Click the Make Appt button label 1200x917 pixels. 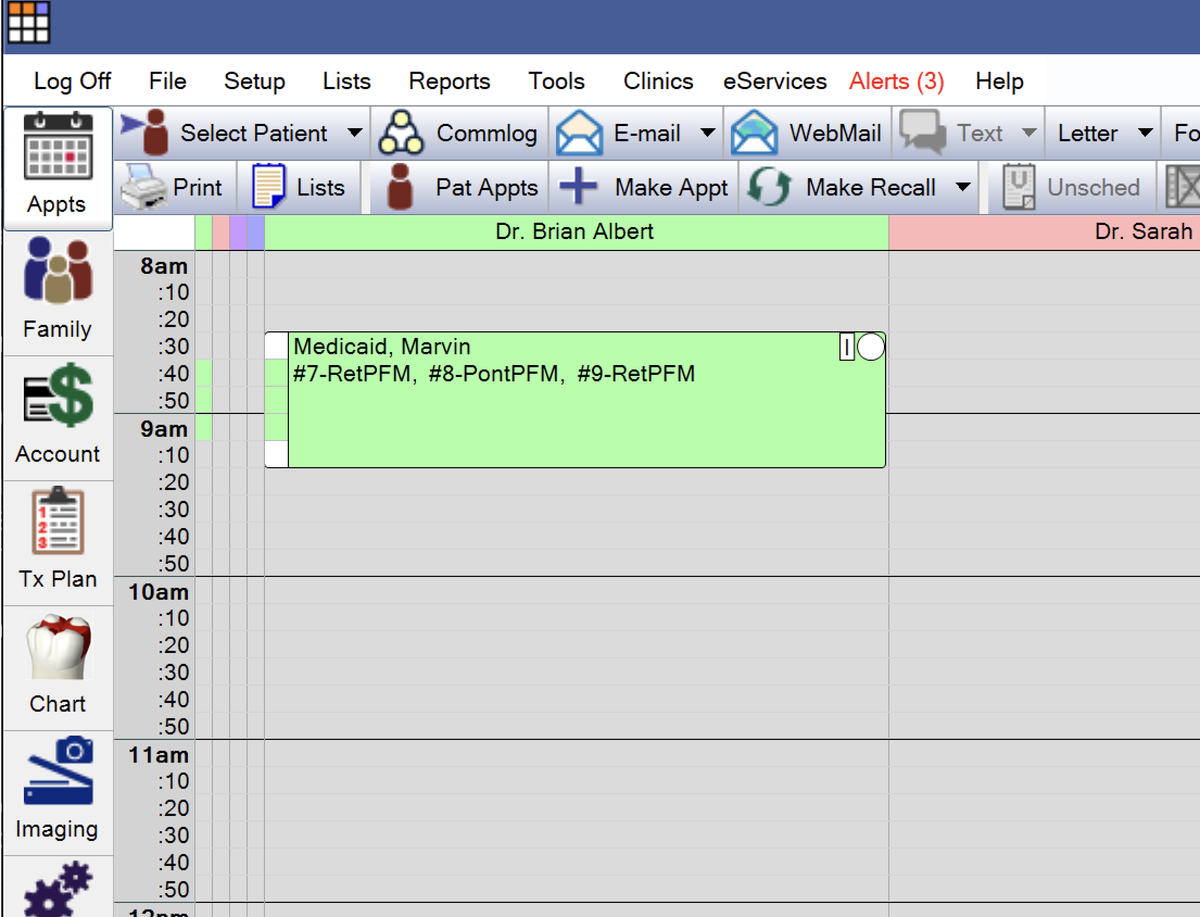pyautogui.click(x=671, y=187)
